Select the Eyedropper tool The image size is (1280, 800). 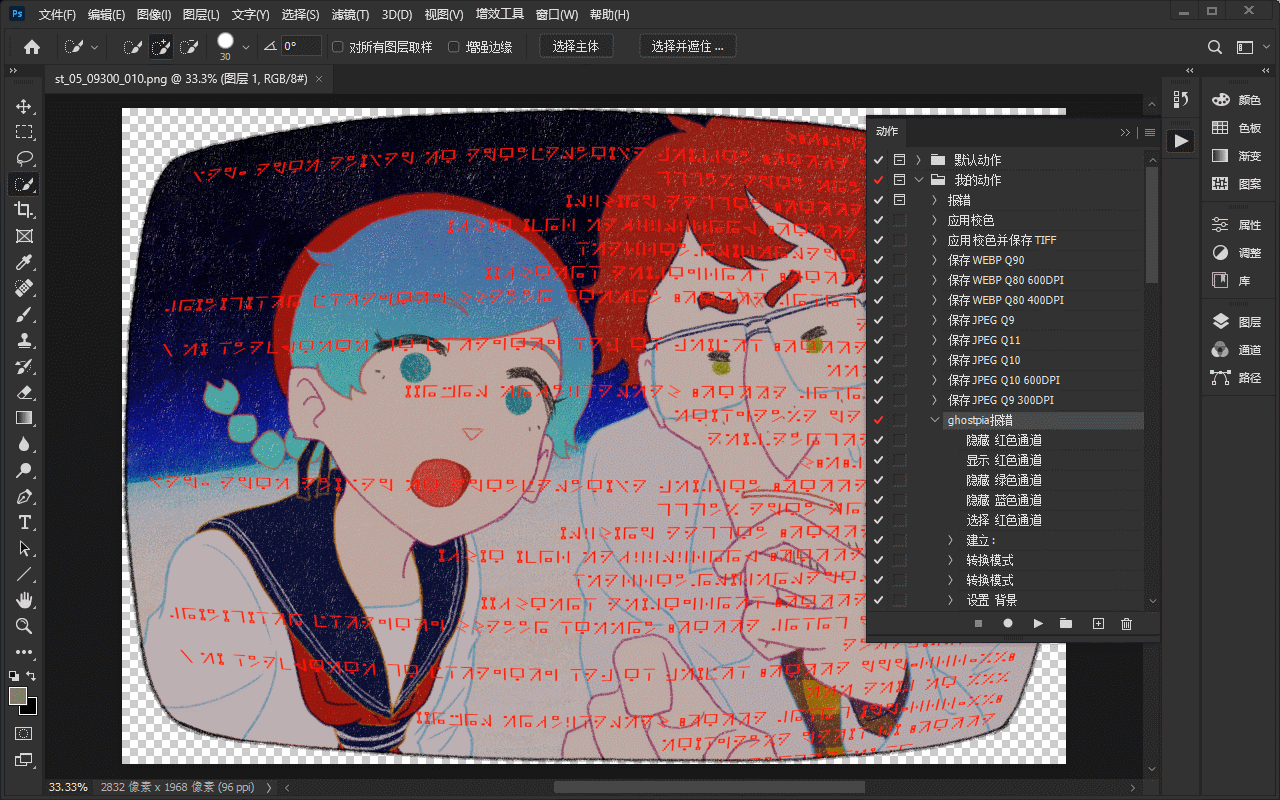point(24,262)
